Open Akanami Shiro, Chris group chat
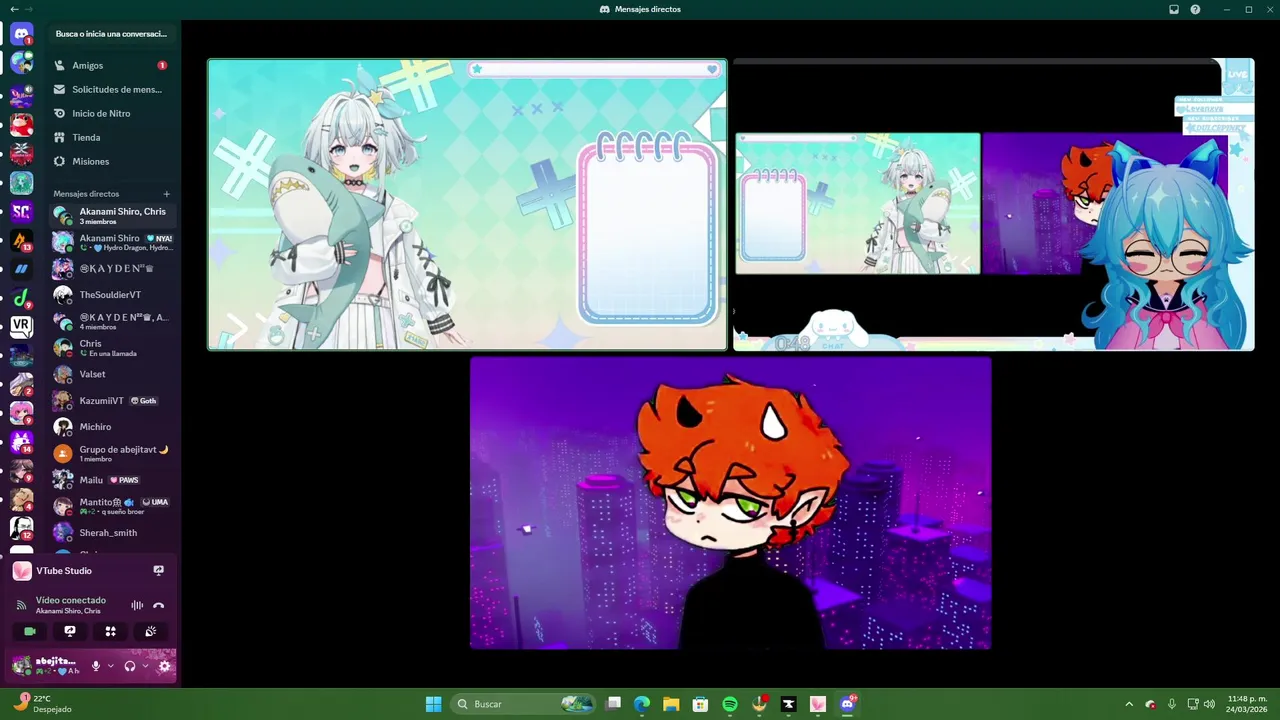This screenshot has height=720, width=1280. click(112, 216)
